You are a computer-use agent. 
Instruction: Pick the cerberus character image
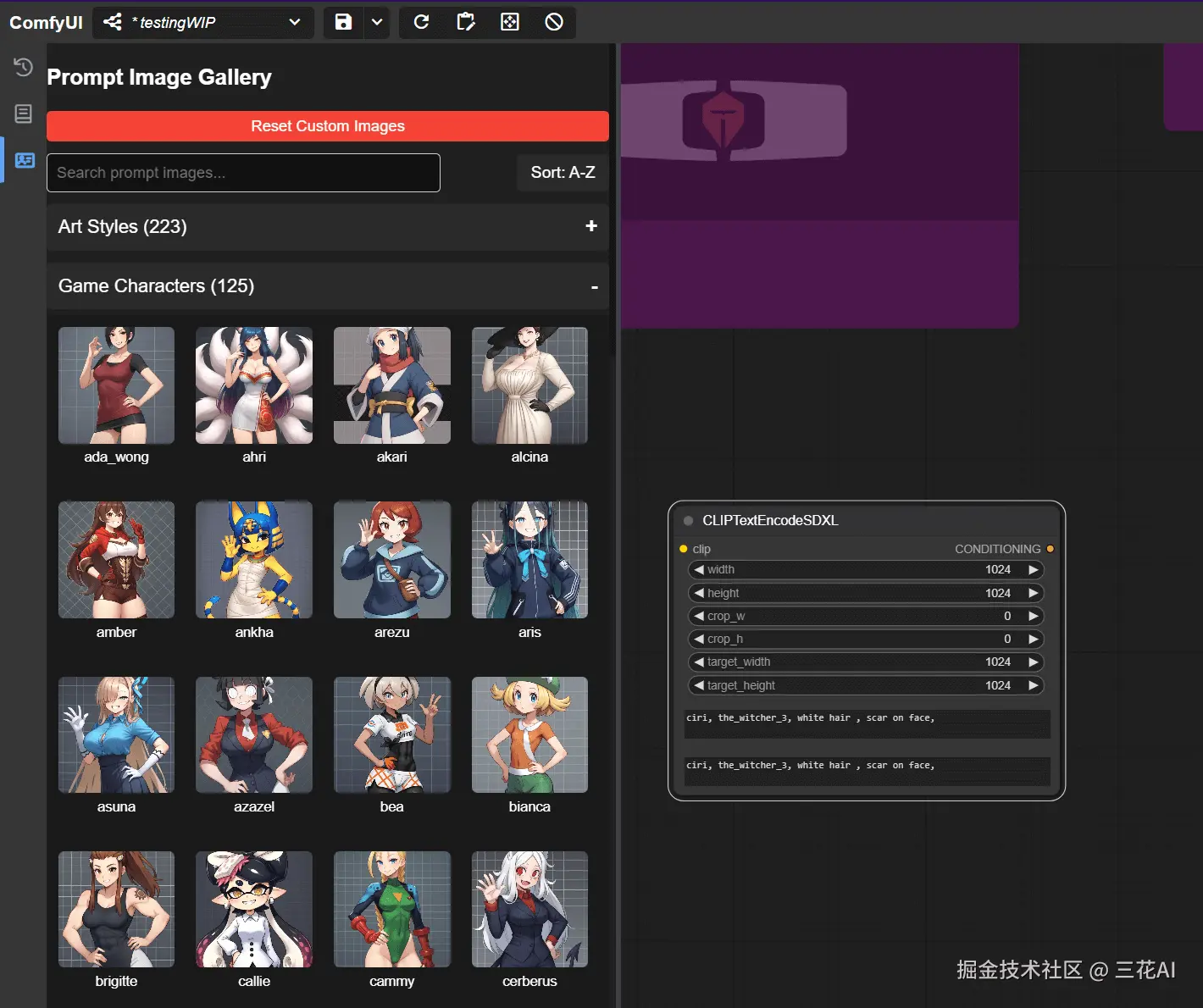click(x=529, y=909)
